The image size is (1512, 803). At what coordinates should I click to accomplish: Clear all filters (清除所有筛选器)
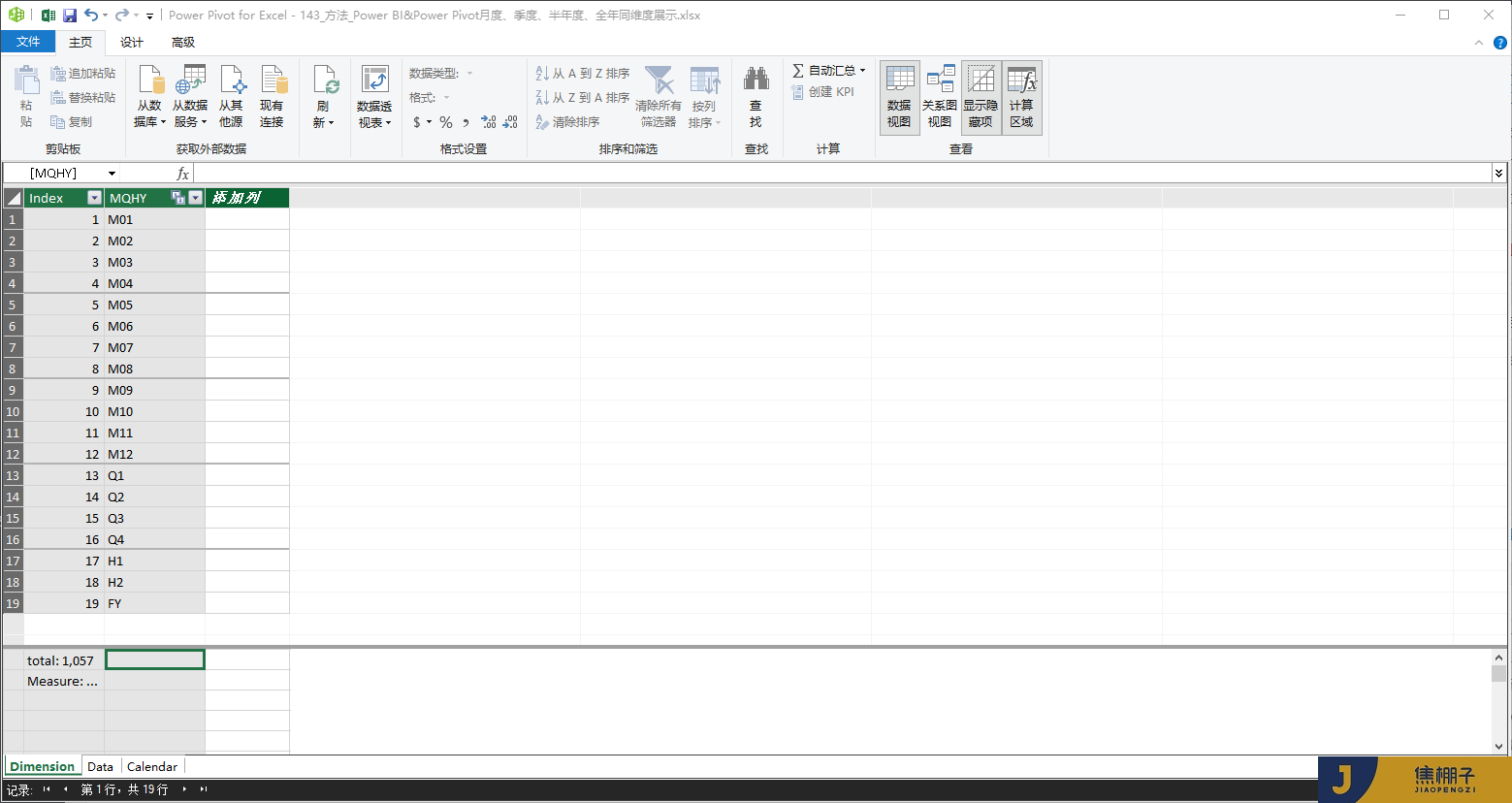coord(659,97)
